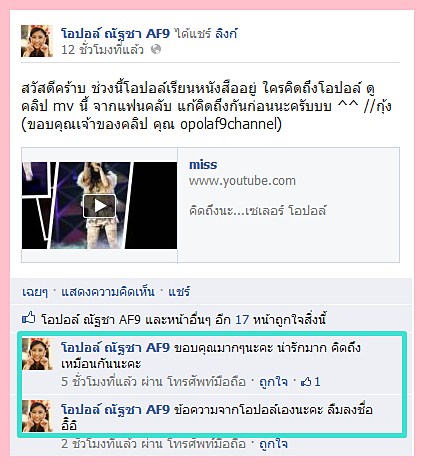Viewport: 424px width, 466px height.
Task: Click first comment's profile avatar
Action: click(x=37, y=354)
